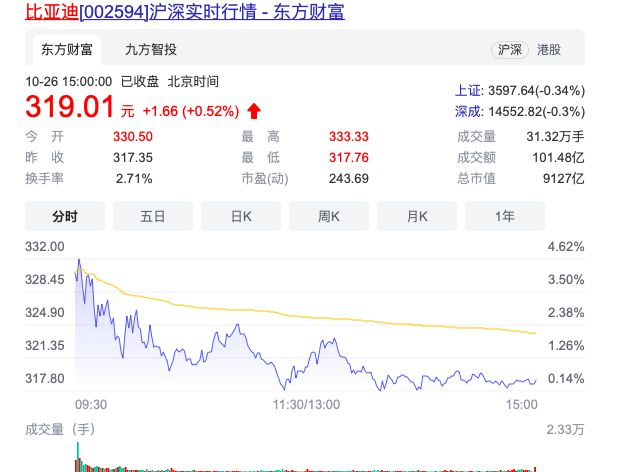This screenshot has width=630, height=472.
Task: Click the 最高 value 333.33
Action: click(349, 137)
